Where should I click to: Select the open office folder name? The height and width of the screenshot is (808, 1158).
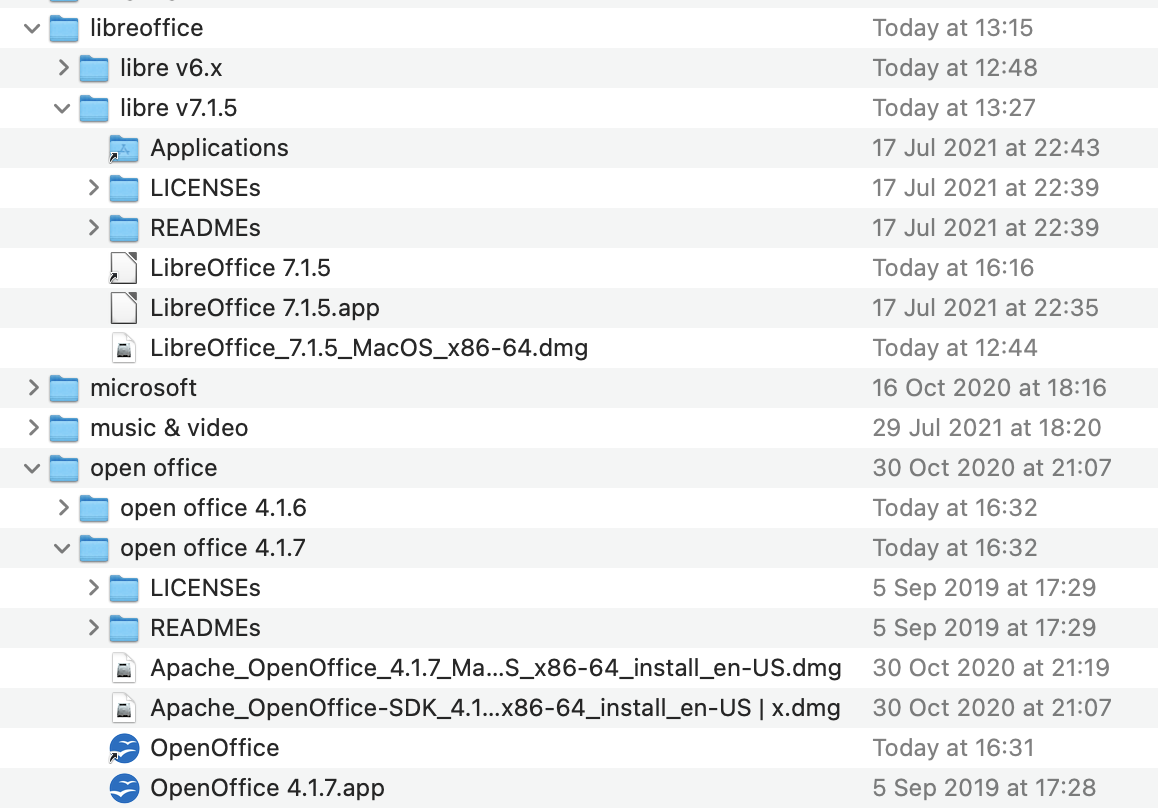(153, 468)
